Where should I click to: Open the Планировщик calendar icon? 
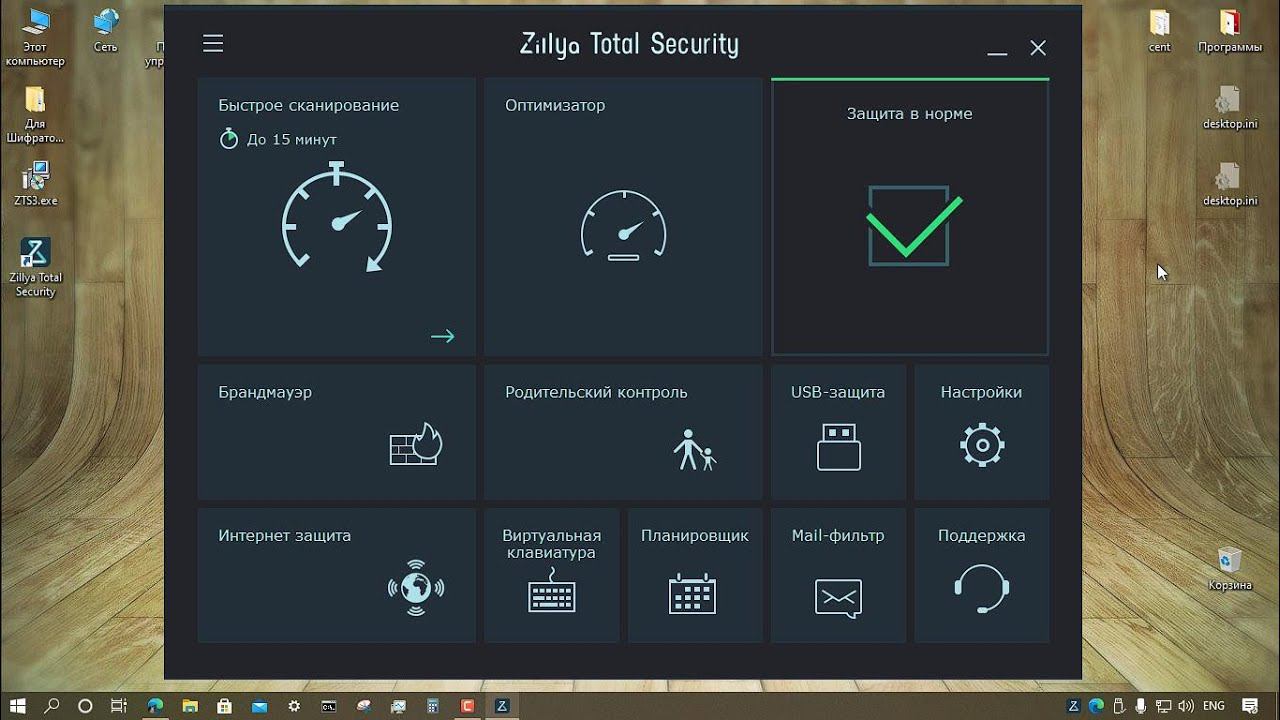[692, 593]
